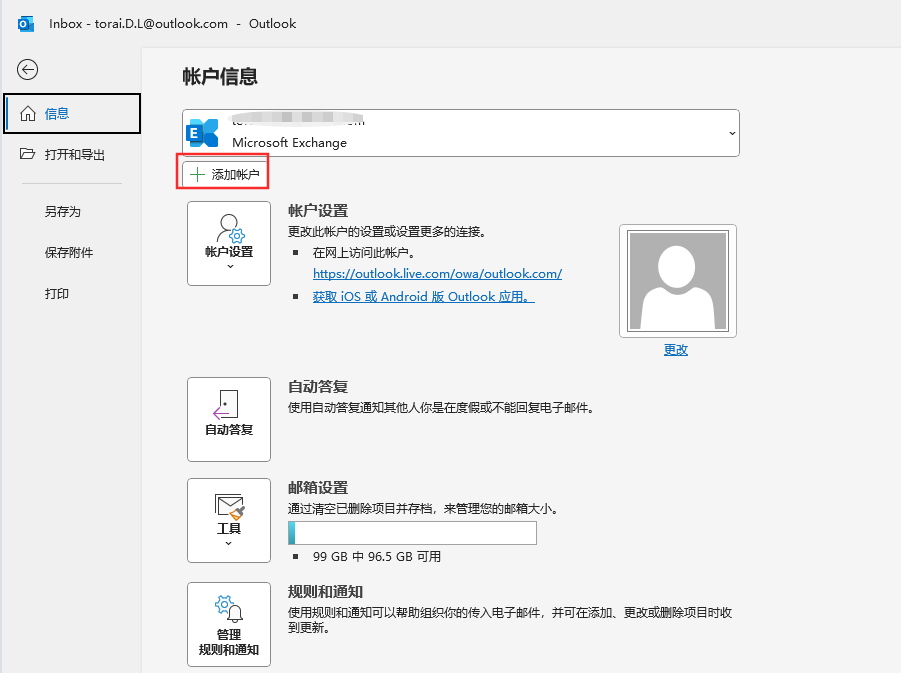Open link to get iOS or Android Outlook app
Image resolution: width=901 pixels, height=673 pixels.
(x=423, y=297)
